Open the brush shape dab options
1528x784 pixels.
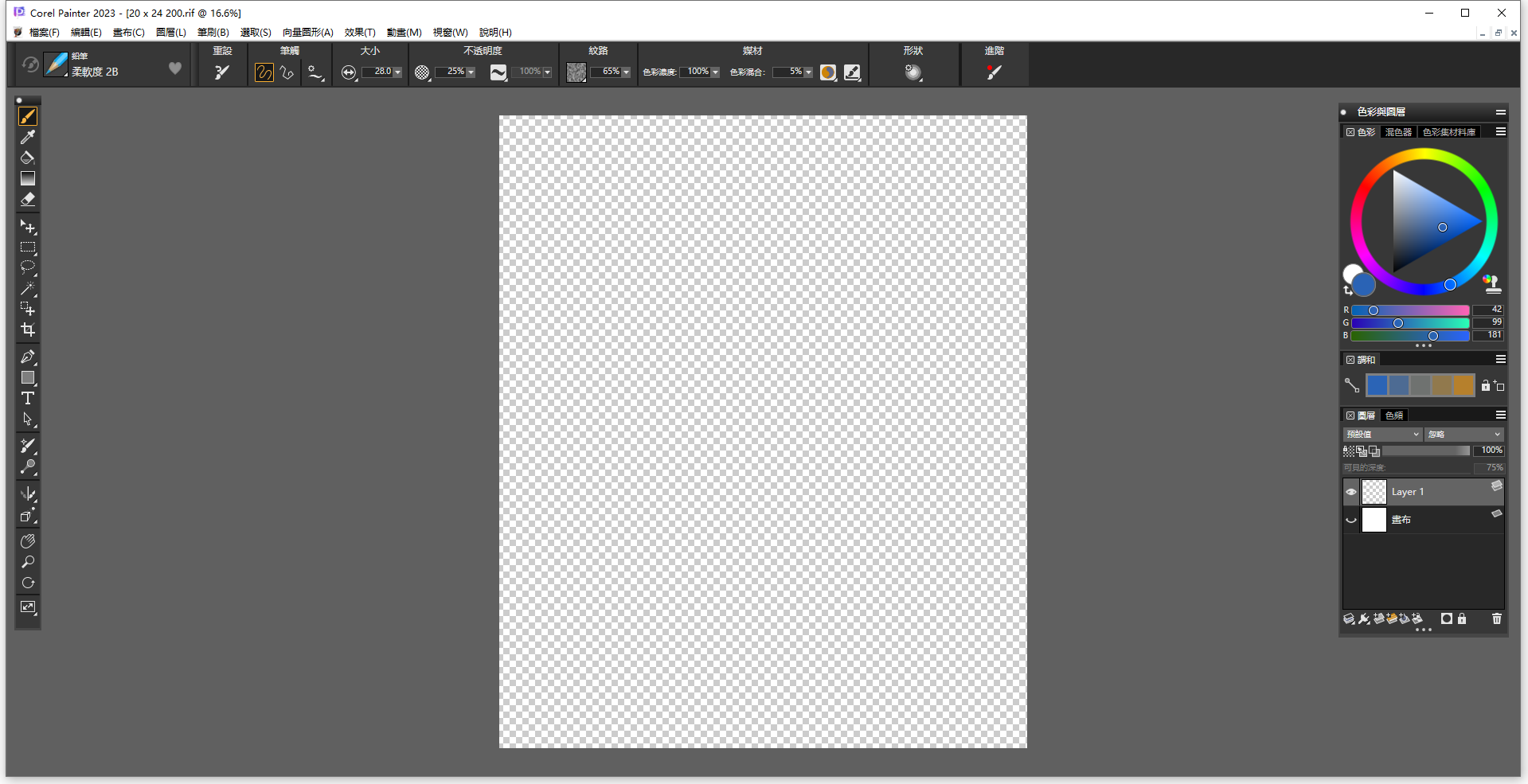[x=913, y=72]
